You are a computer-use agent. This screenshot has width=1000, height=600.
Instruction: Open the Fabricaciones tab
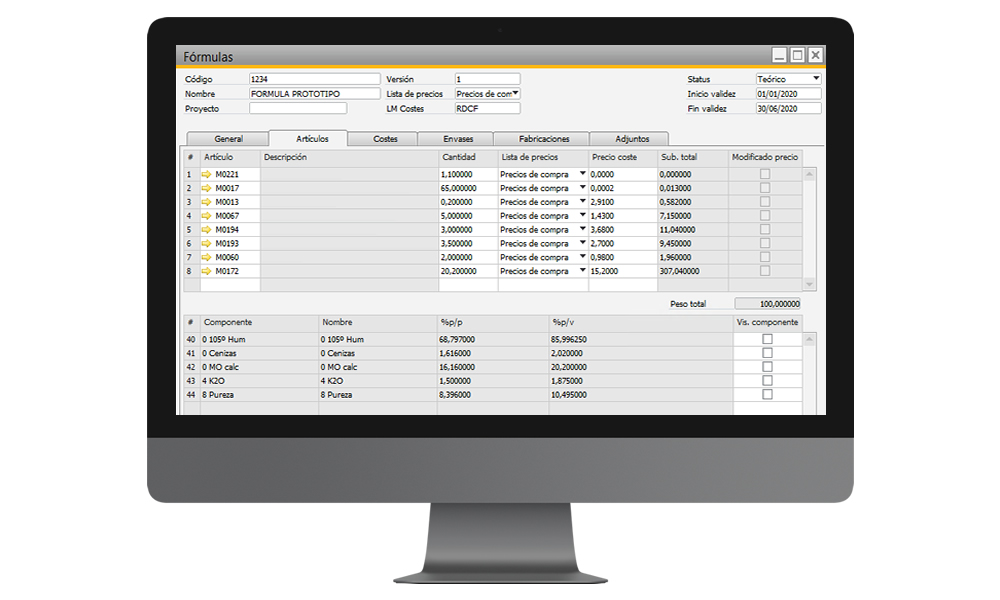544,139
